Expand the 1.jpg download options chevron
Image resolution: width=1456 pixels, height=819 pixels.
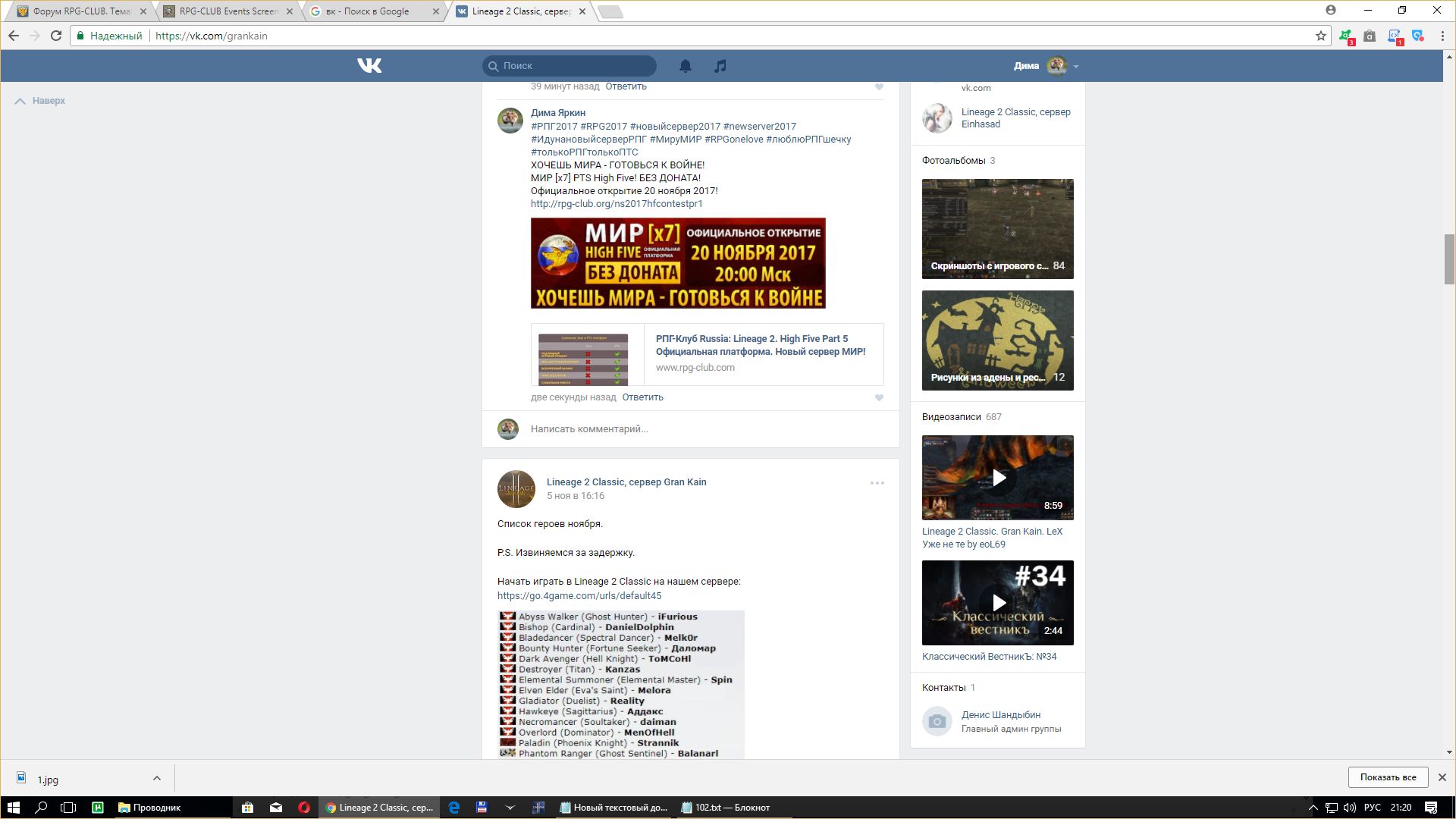(x=156, y=778)
